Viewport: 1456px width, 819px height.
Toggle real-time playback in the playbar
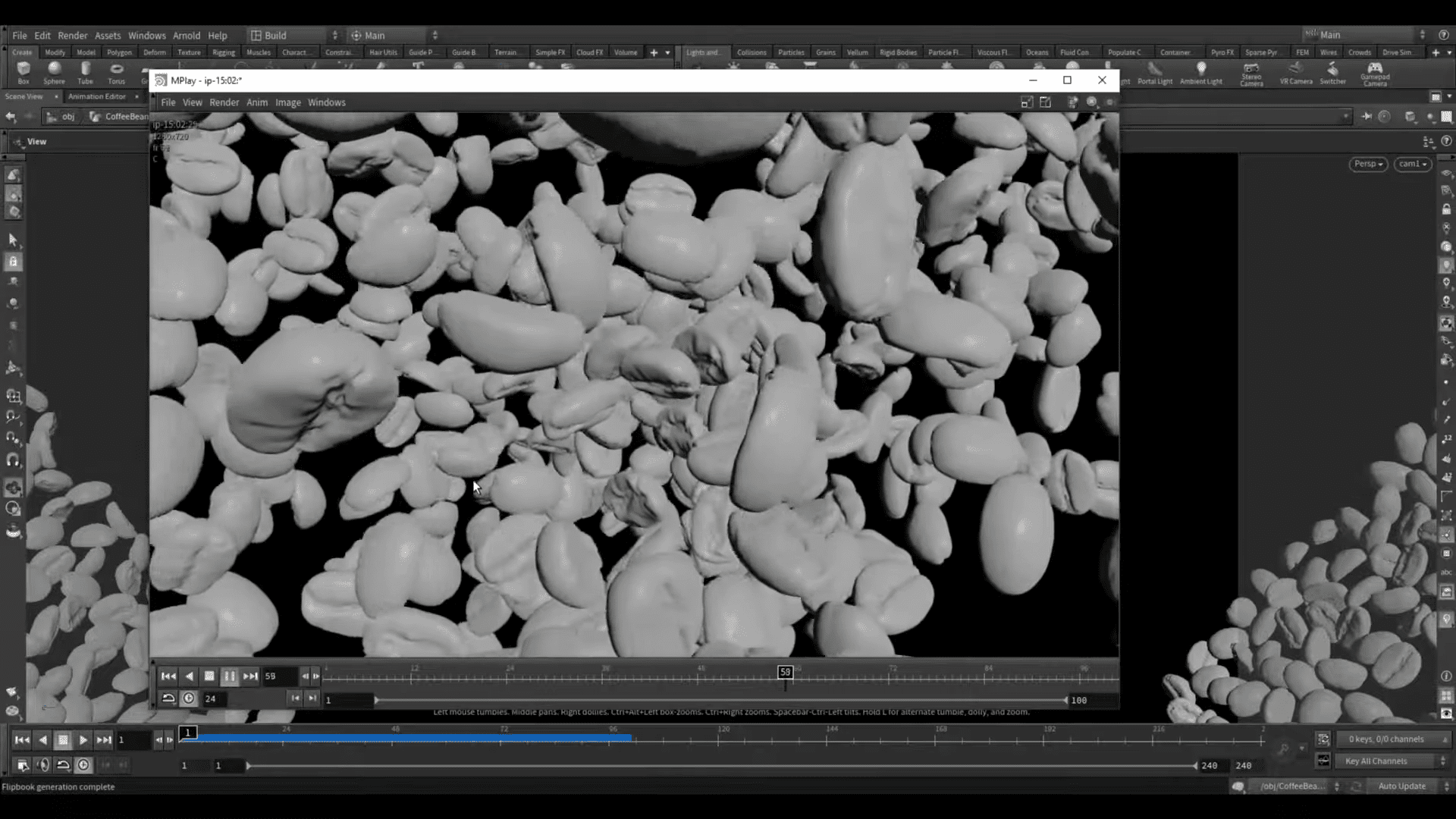(x=83, y=764)
